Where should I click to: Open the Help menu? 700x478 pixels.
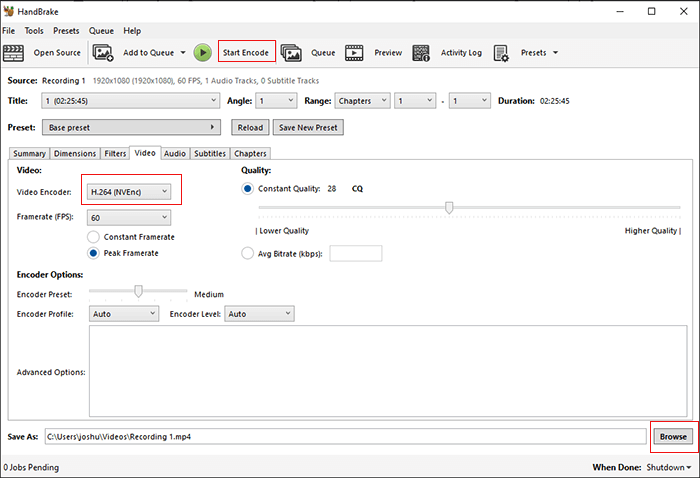click(x=132, y=31)
